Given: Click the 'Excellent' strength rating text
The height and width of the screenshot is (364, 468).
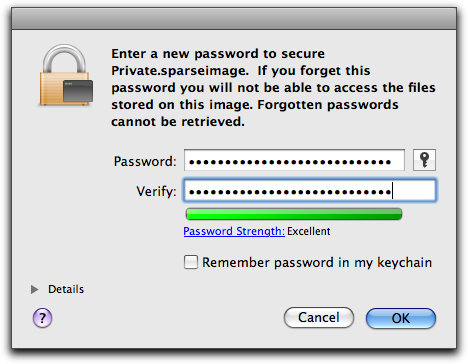Looking at the screenshot, I should point(309,231).
